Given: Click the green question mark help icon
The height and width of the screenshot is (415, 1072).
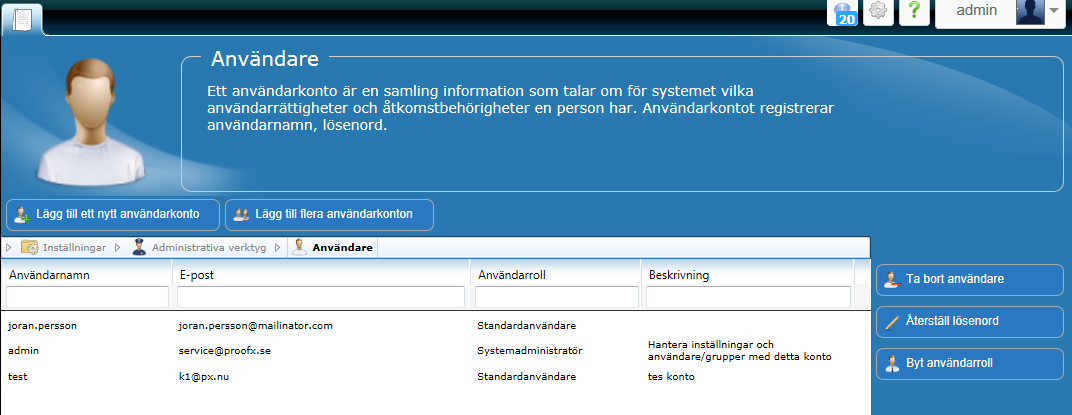Looking at the screenshot, I should pos(914,13).
